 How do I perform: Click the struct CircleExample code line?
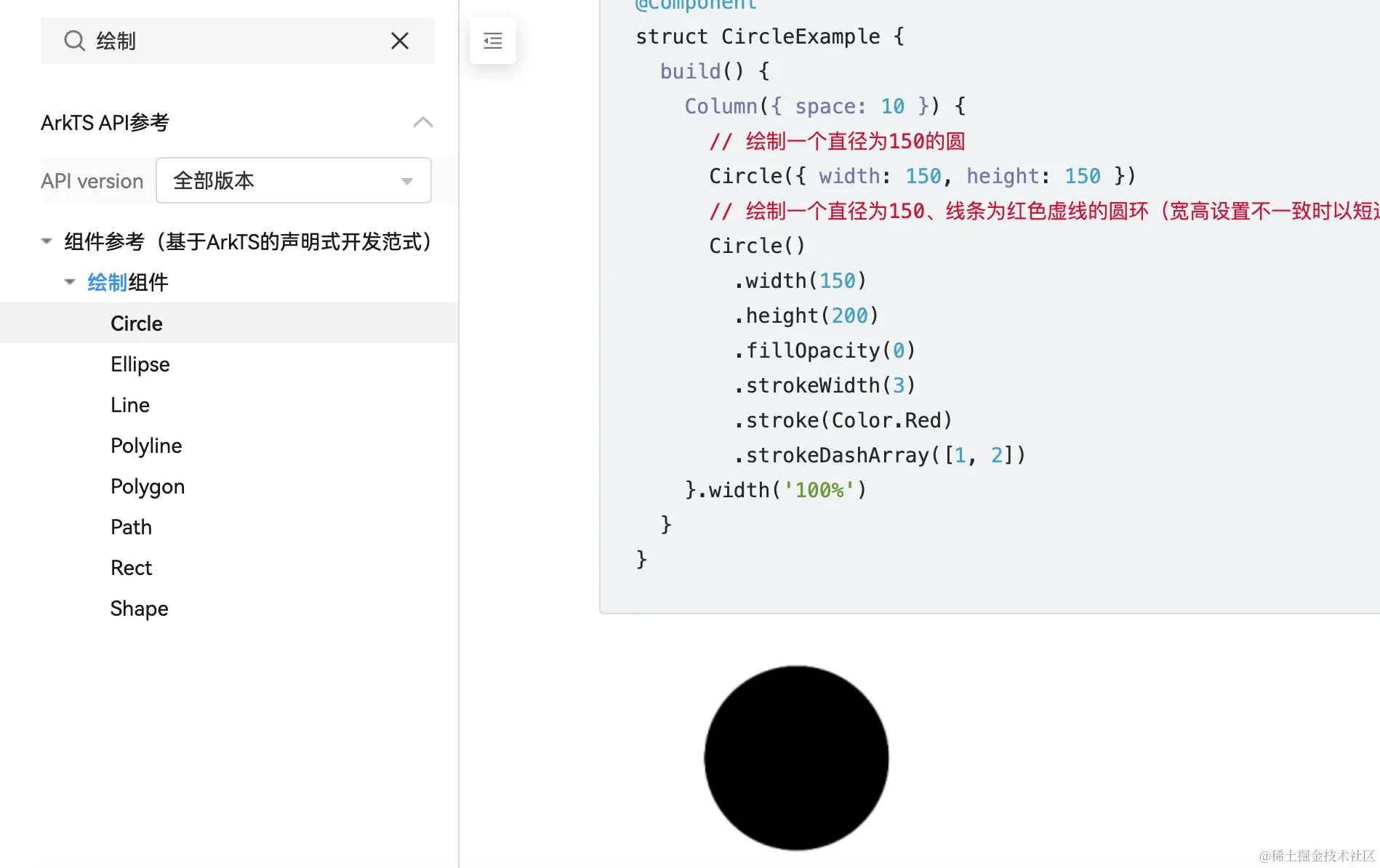pos(771,36)
